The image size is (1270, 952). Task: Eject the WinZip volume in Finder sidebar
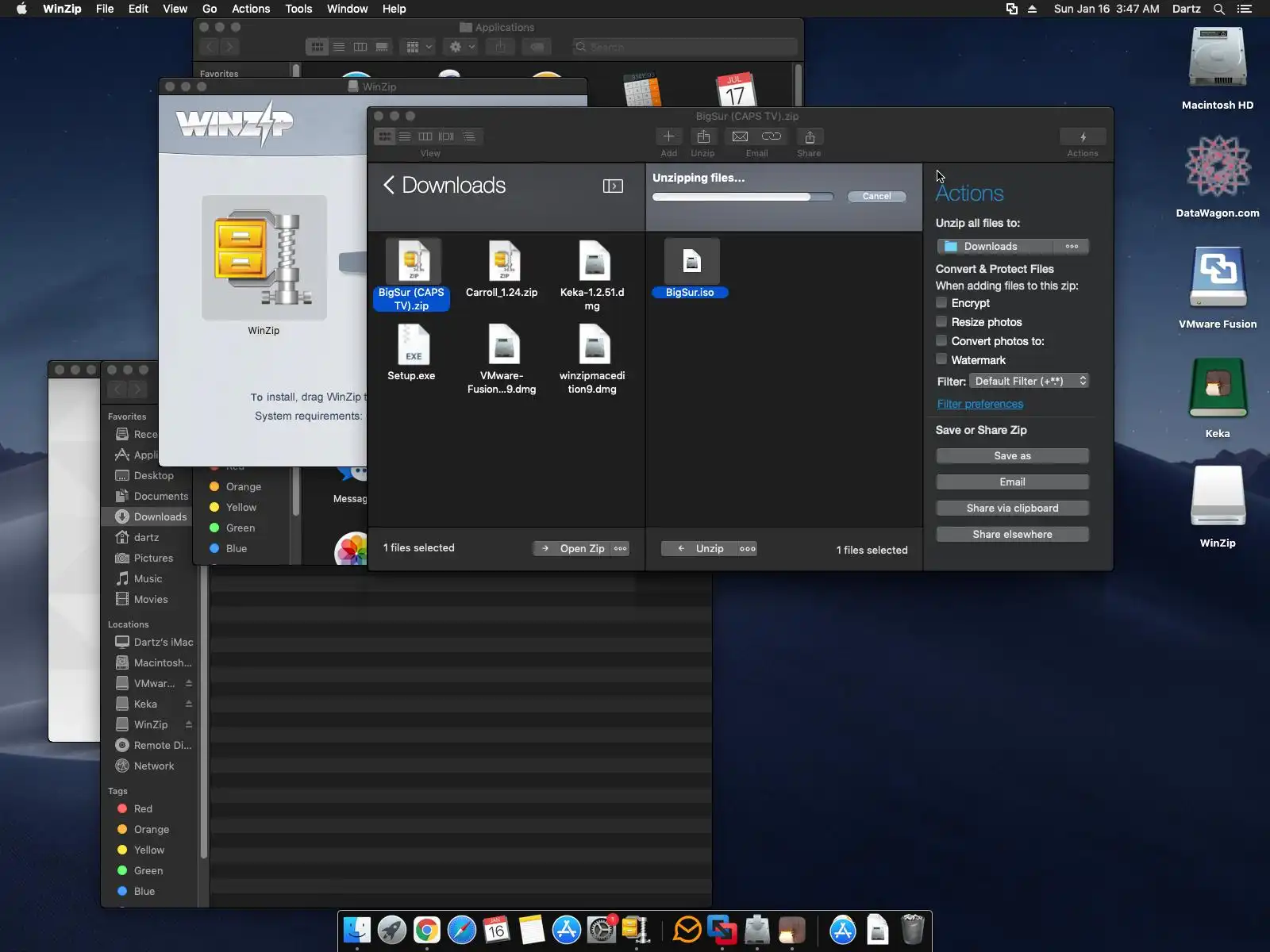[189, 724]
